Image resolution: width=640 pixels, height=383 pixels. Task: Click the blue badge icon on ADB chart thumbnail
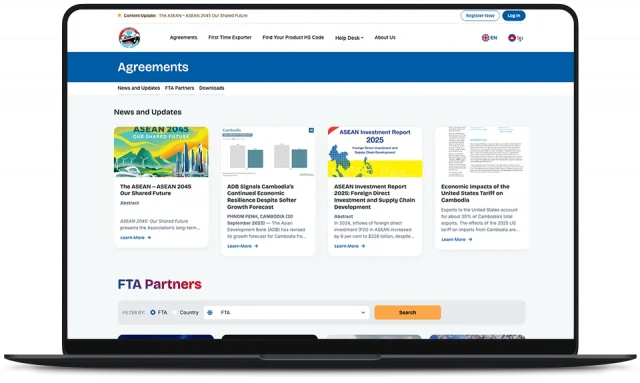tap(311, 130)
